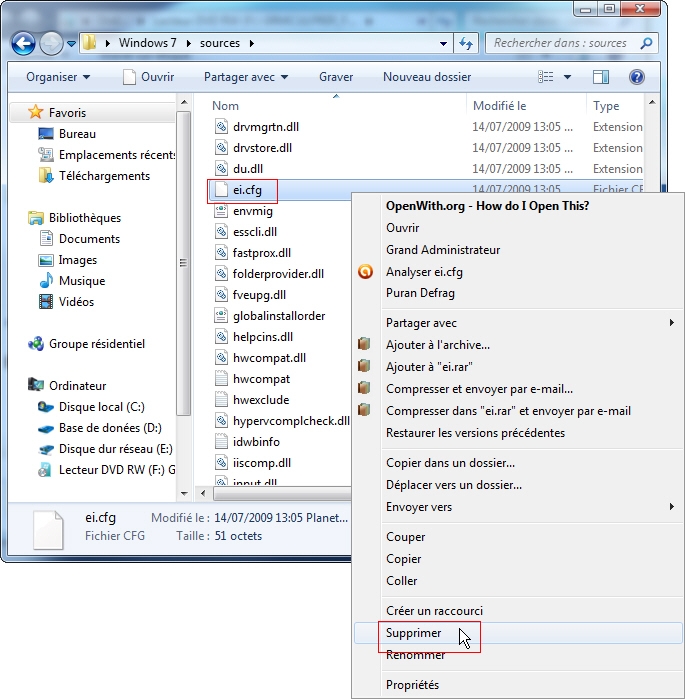Choose Supprimer in context menu
The width and height of the screenshot is (685, 699).
click(x=413, y=633)
